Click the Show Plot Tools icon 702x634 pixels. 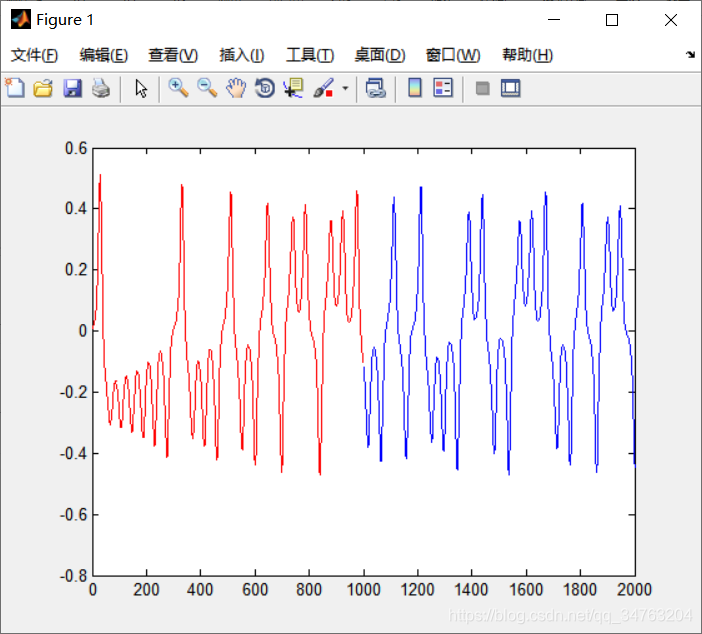[x=511, y=88]
